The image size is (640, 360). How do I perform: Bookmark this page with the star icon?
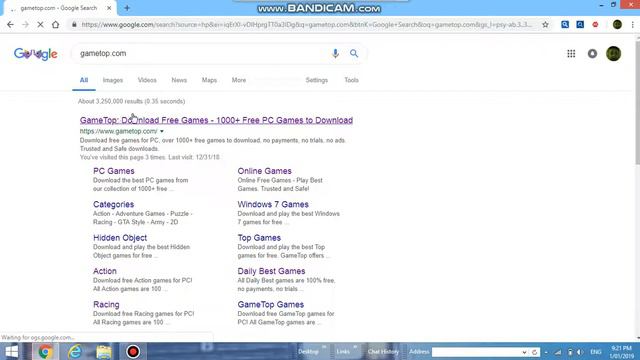click(545, 25)
